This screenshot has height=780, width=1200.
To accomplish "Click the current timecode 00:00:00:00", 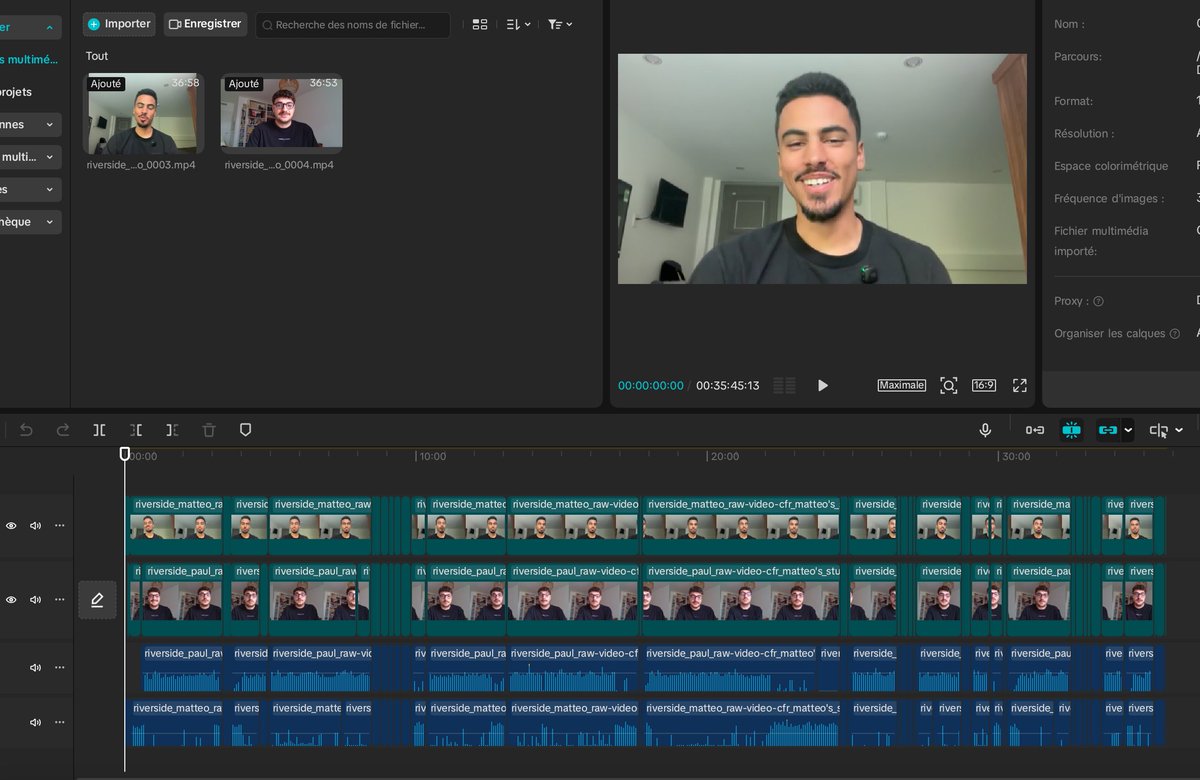I will pos(651,386).
